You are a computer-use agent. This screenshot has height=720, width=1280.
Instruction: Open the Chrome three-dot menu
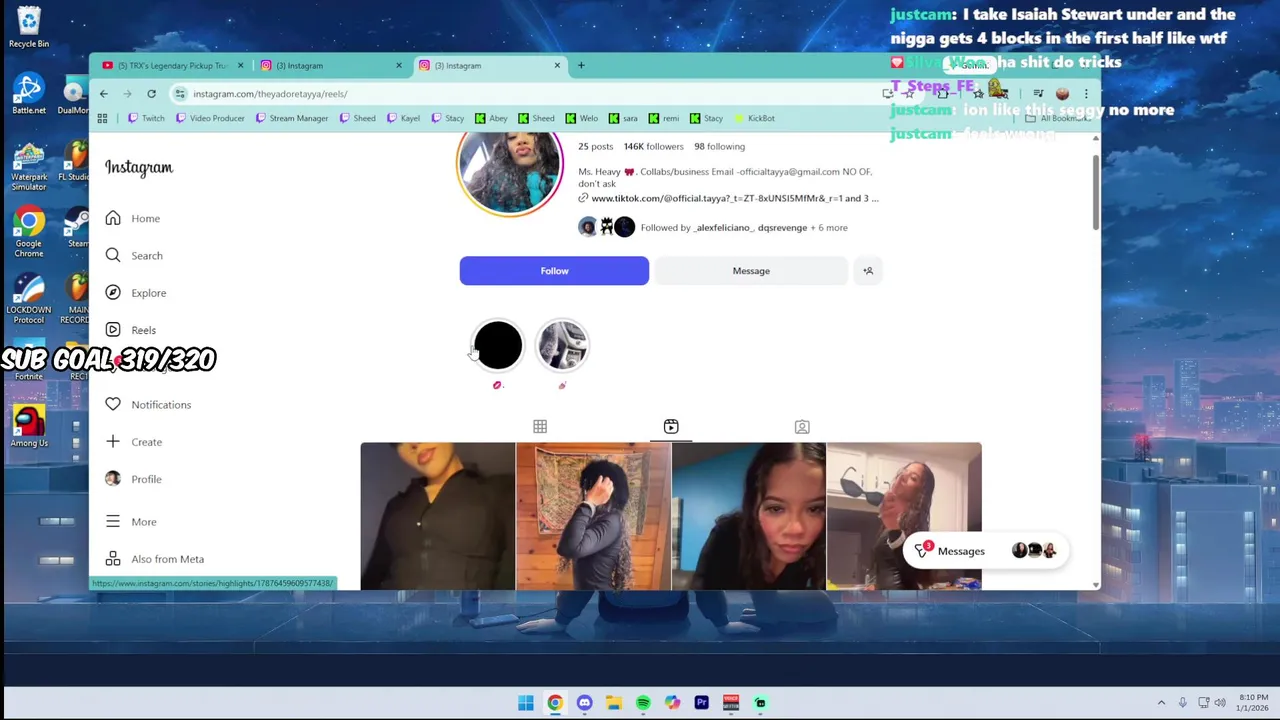(1086, 94)
